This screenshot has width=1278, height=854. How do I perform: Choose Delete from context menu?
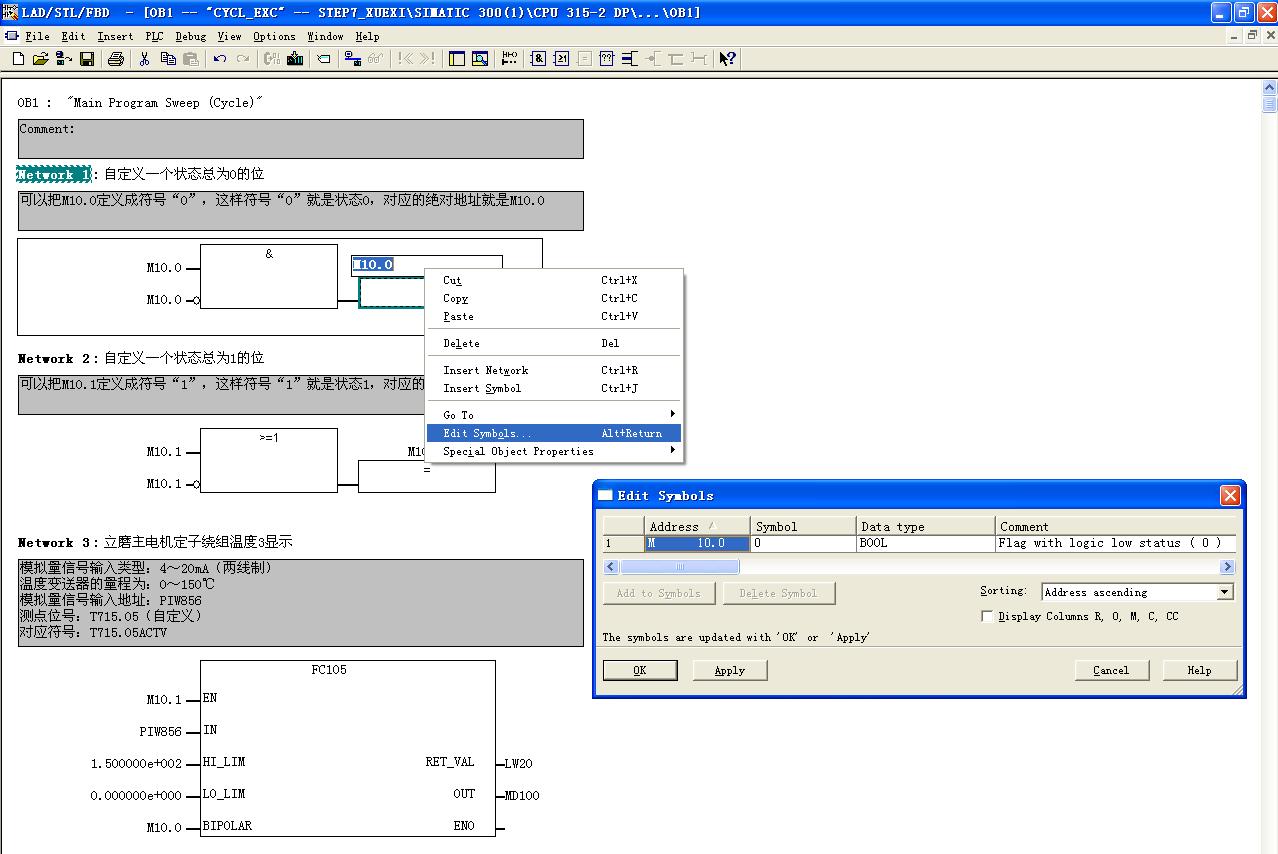[554, 343]
